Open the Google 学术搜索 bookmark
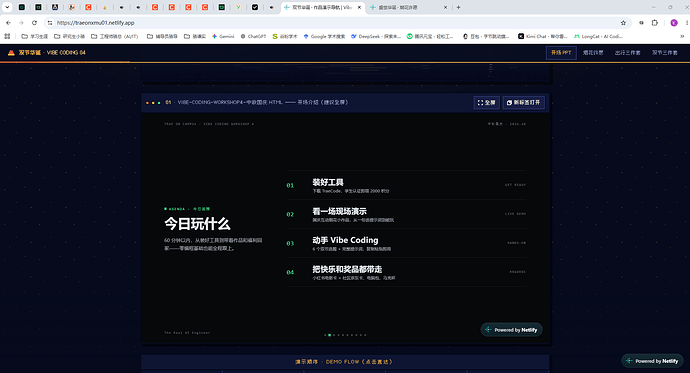 tap(324, 37)
